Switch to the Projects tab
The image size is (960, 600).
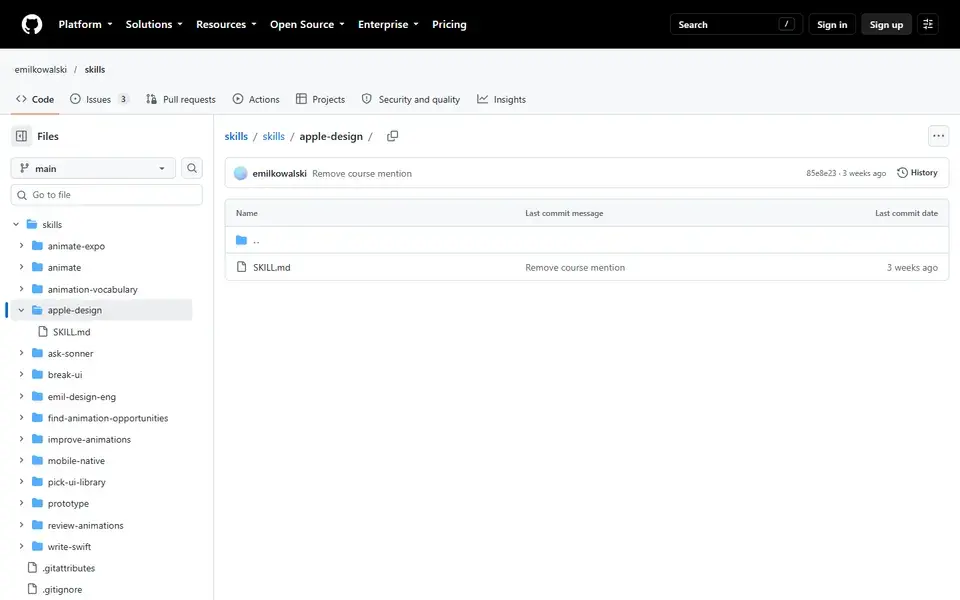tap(320, 99)
